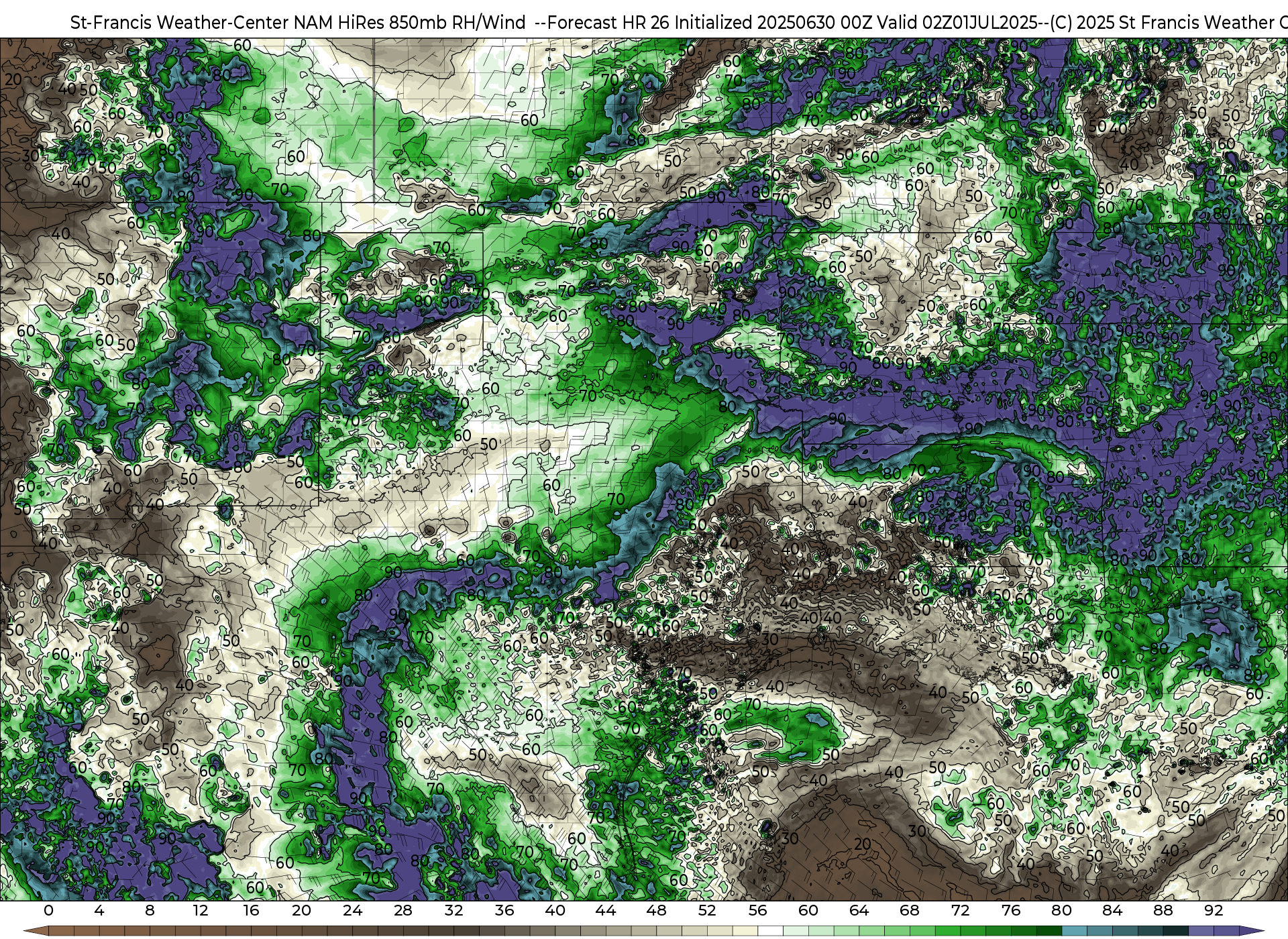
Task: Click the colorbar label "4"
Action: pos(99,911)
